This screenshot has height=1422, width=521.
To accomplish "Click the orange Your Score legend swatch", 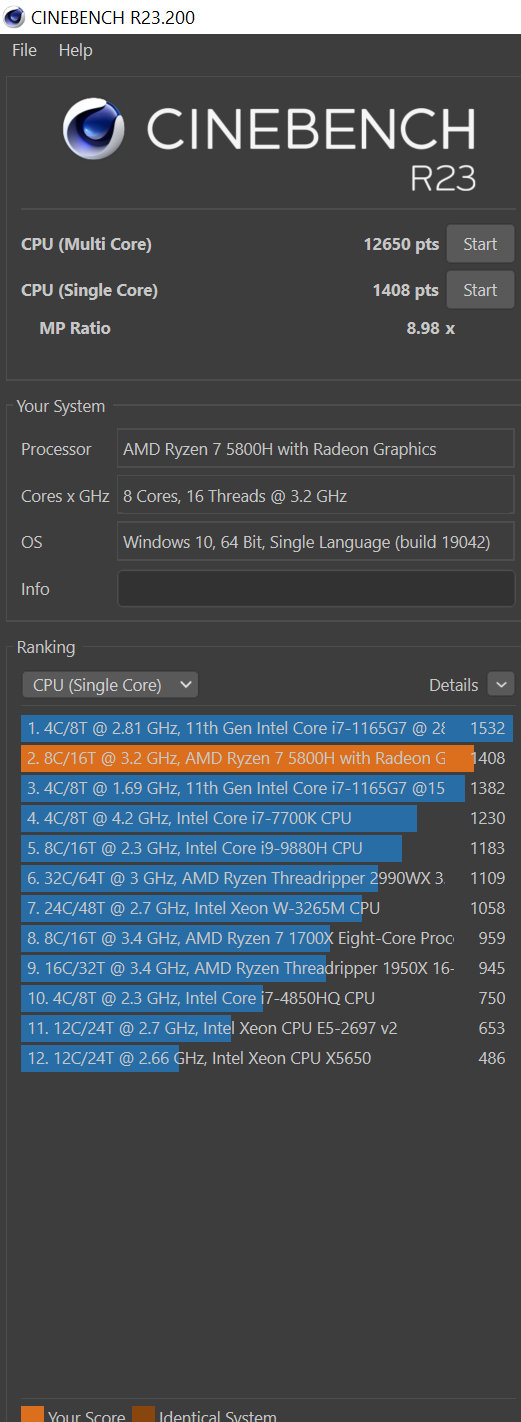I will tap(33, 1414).
